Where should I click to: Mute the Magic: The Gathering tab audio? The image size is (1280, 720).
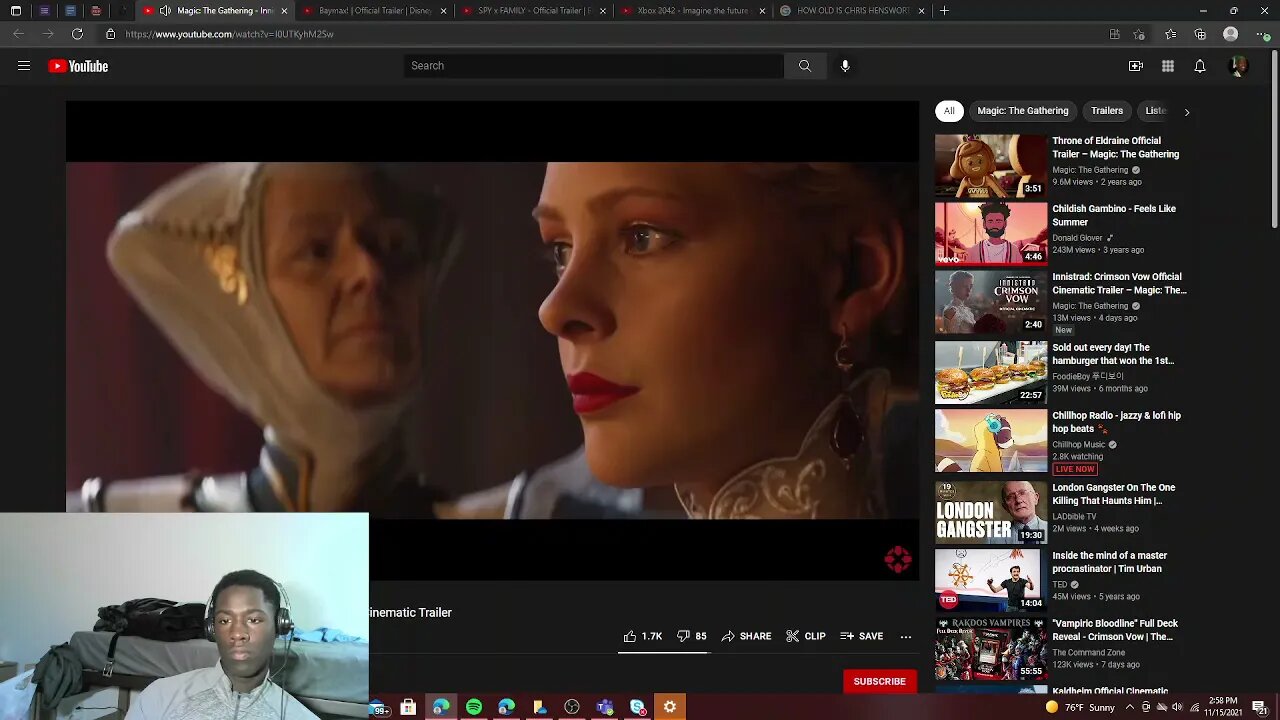[x=166, y=11]
